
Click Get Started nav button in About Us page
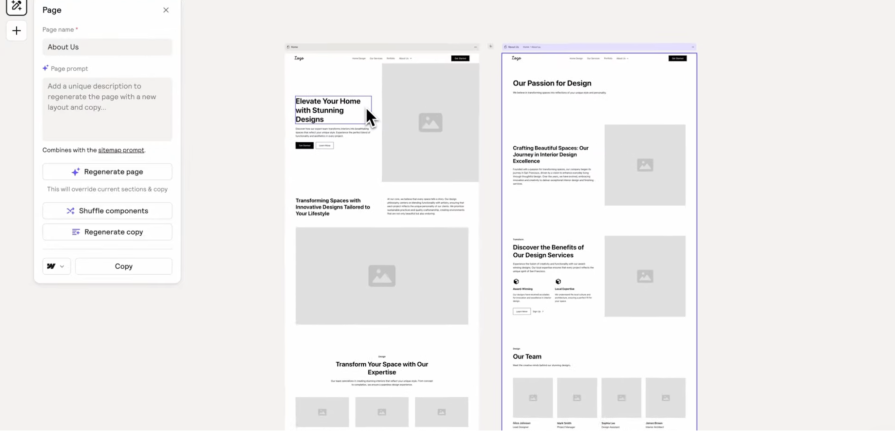(x=678, y=58)
